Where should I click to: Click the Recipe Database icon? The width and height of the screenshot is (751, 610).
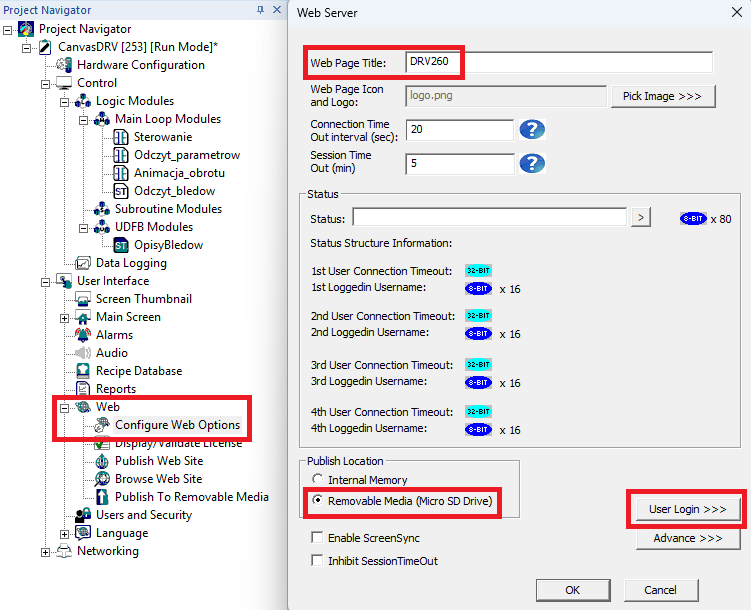click(83, 371)
